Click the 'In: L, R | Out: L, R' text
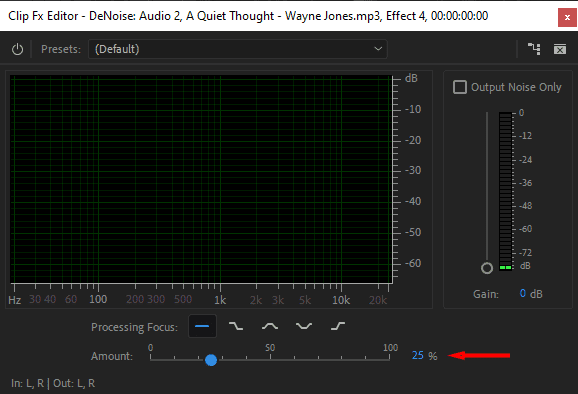 tap(53, 383)
